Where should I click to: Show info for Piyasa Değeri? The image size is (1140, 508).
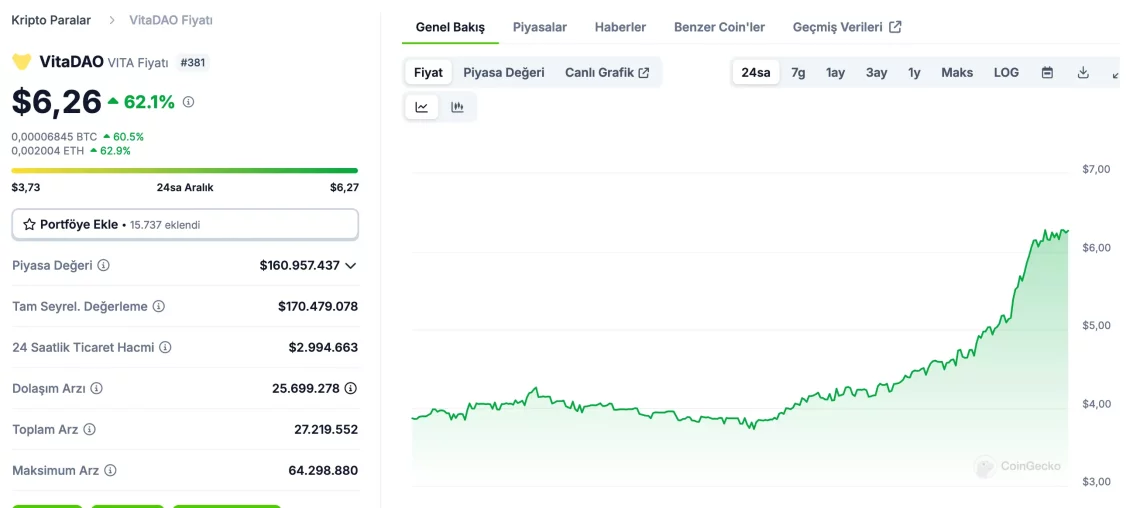tap(103, 265)
